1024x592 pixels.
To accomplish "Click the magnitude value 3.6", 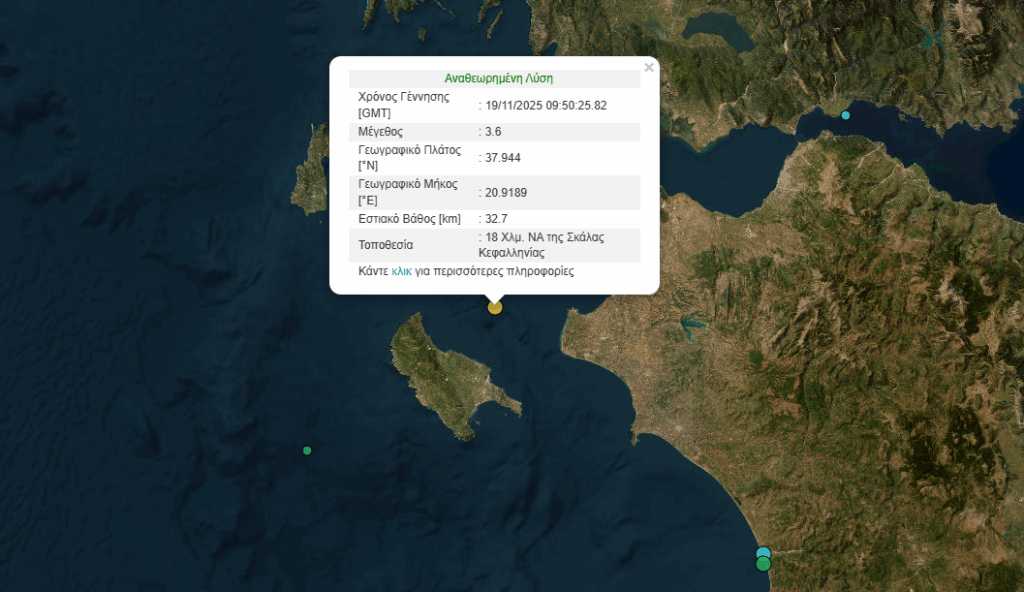I will coord(492,131).
